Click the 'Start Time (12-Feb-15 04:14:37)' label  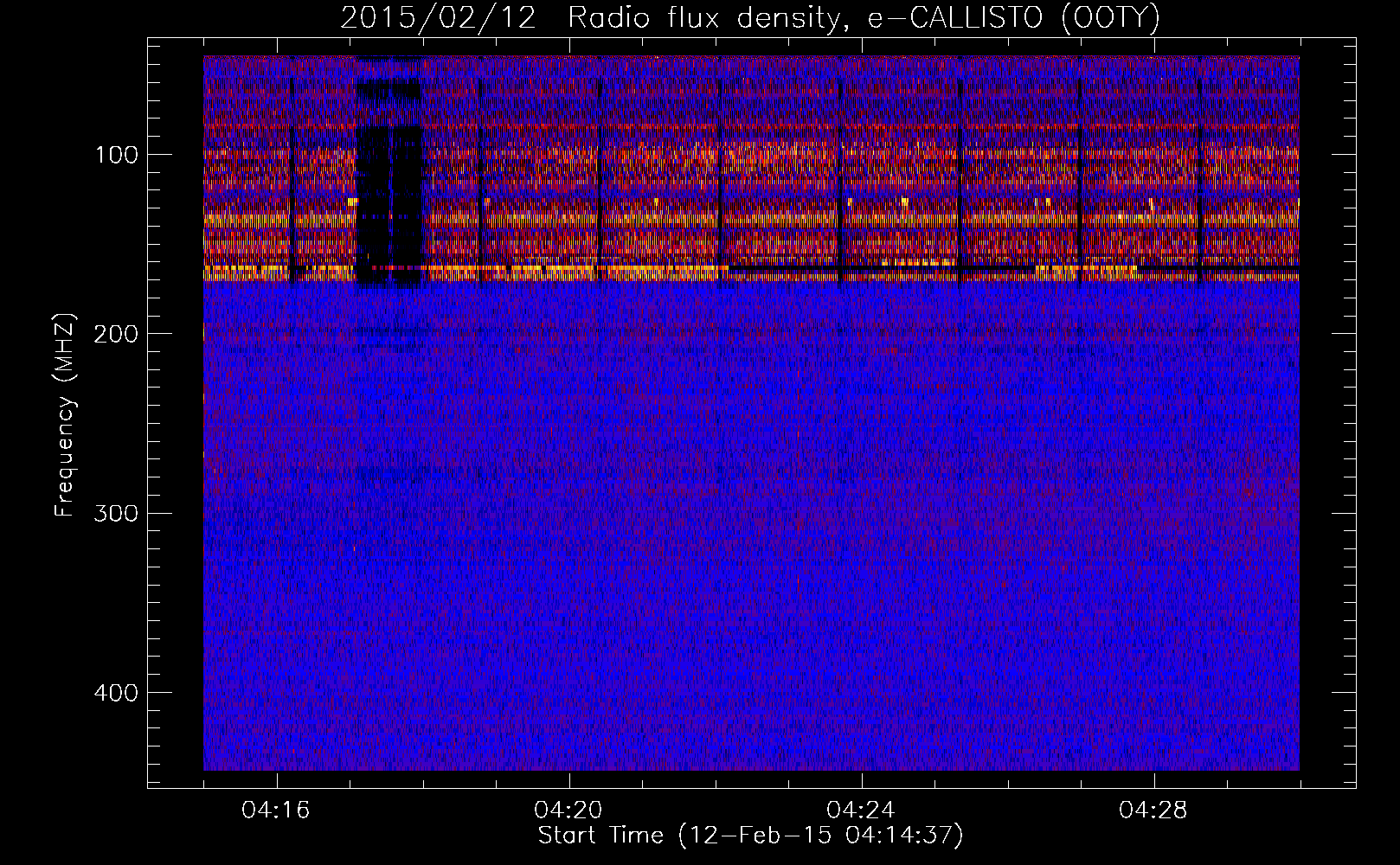coord(750,836)
